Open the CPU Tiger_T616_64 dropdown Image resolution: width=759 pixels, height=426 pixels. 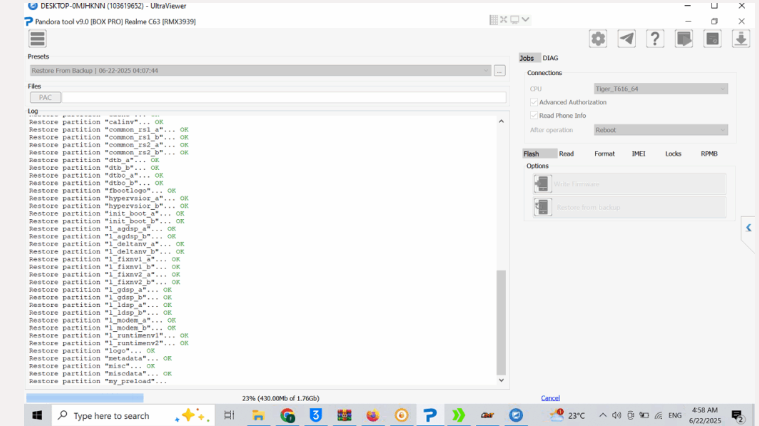[661, 89]
